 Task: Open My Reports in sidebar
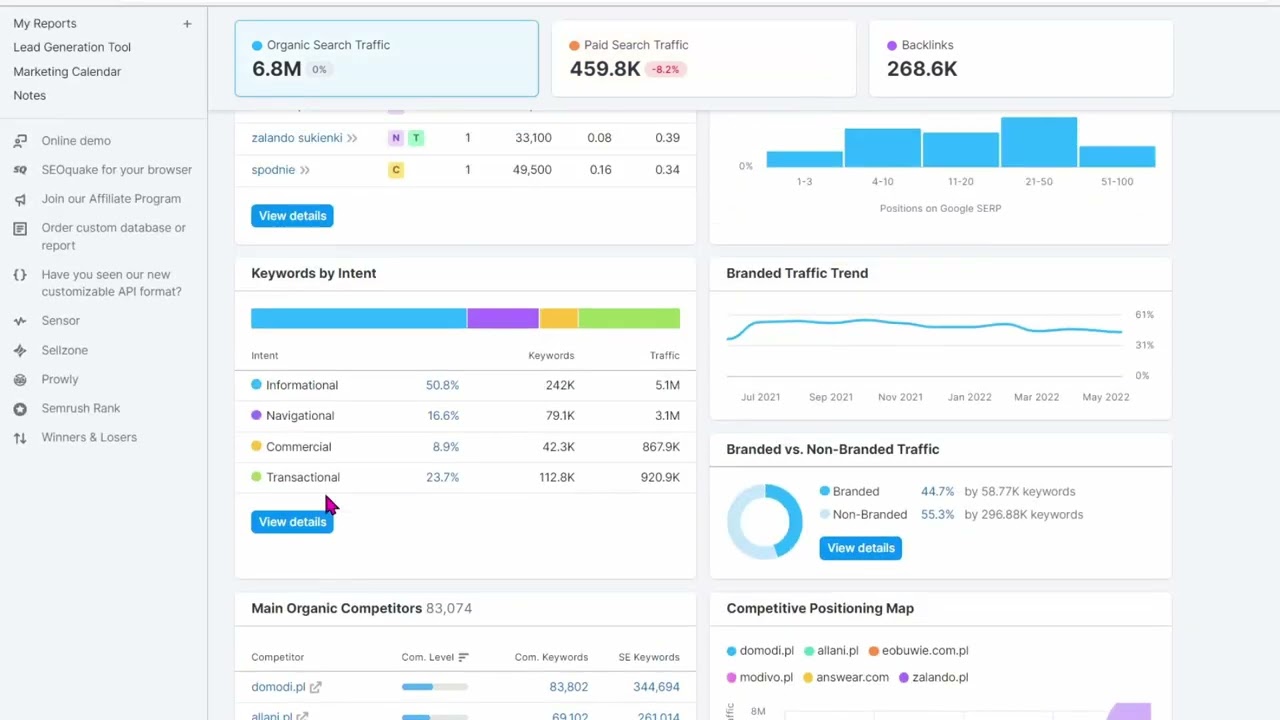click(45, 24)
